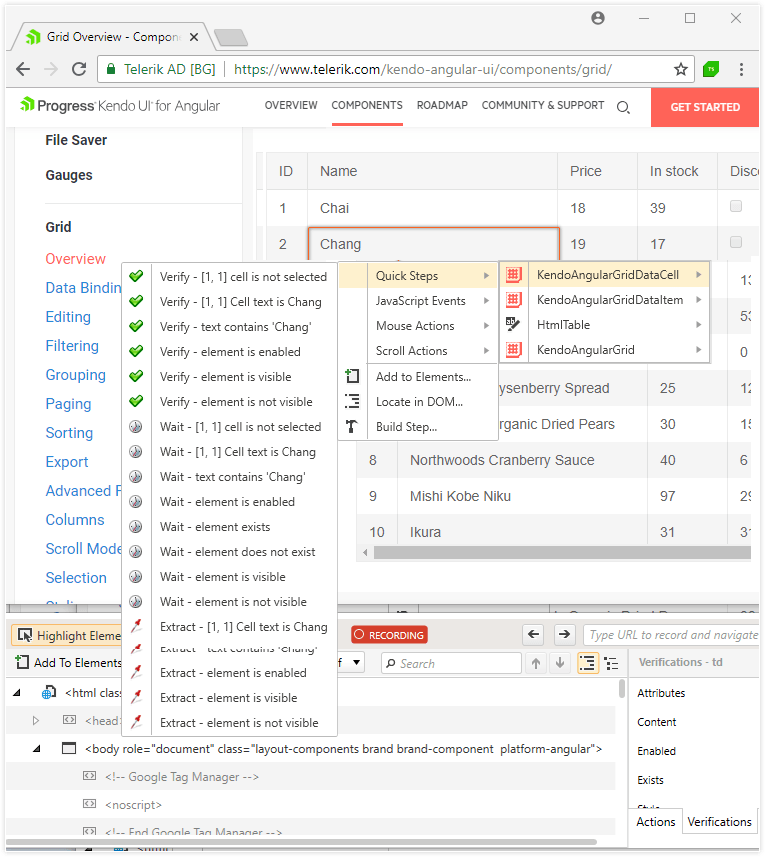
Task: Click clock icon beside Wait element exists
Action: pos(136,526)
